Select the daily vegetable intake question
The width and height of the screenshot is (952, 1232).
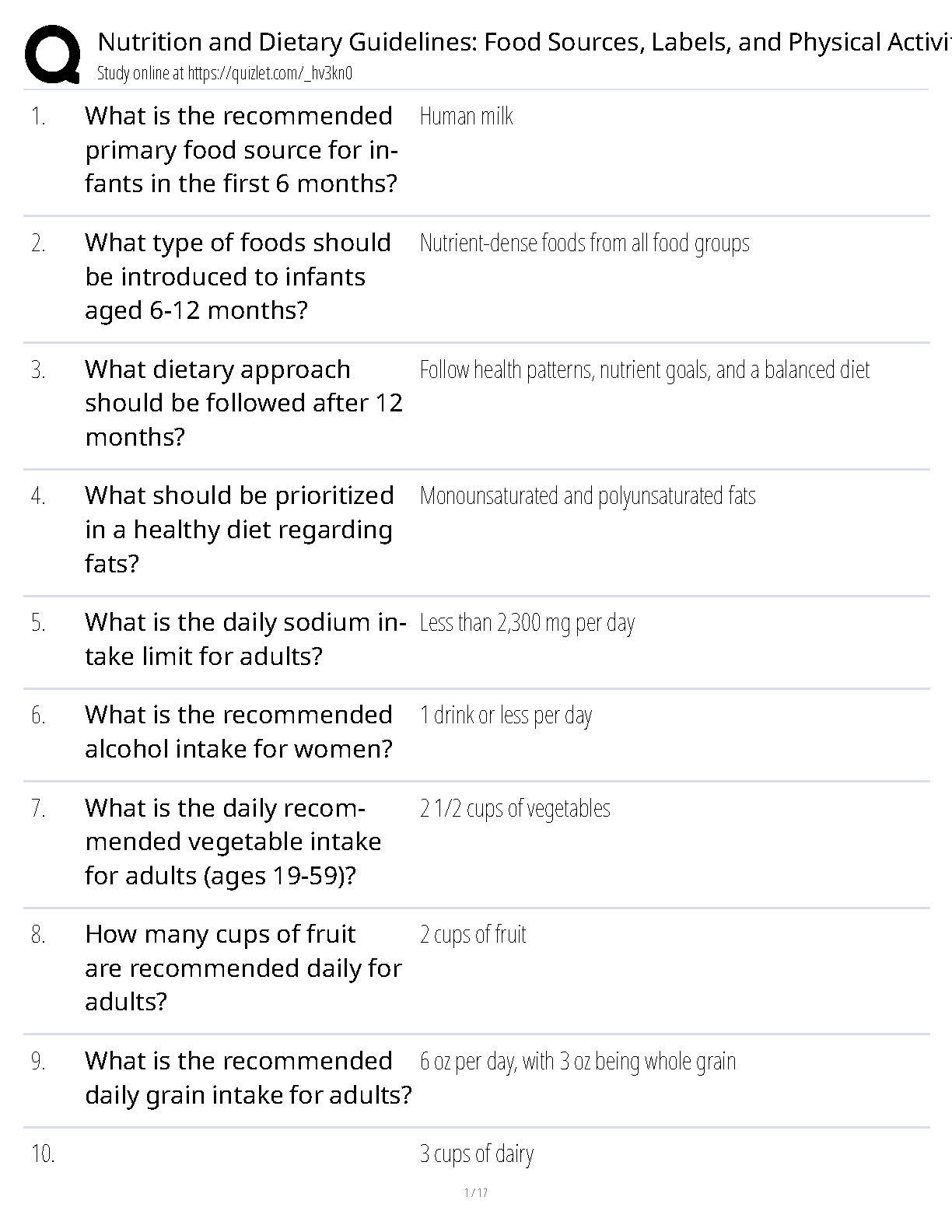click(x=233, y=842)
